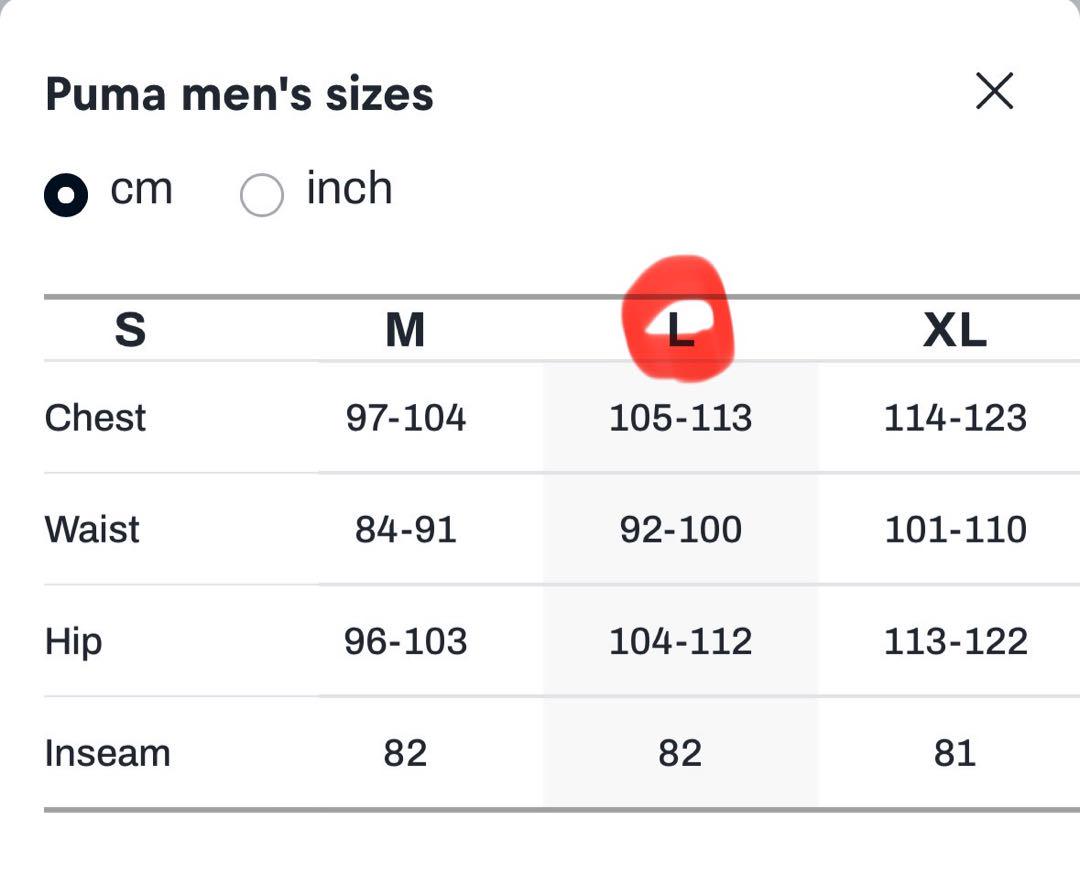Click the Waist row label

point(92,529)
